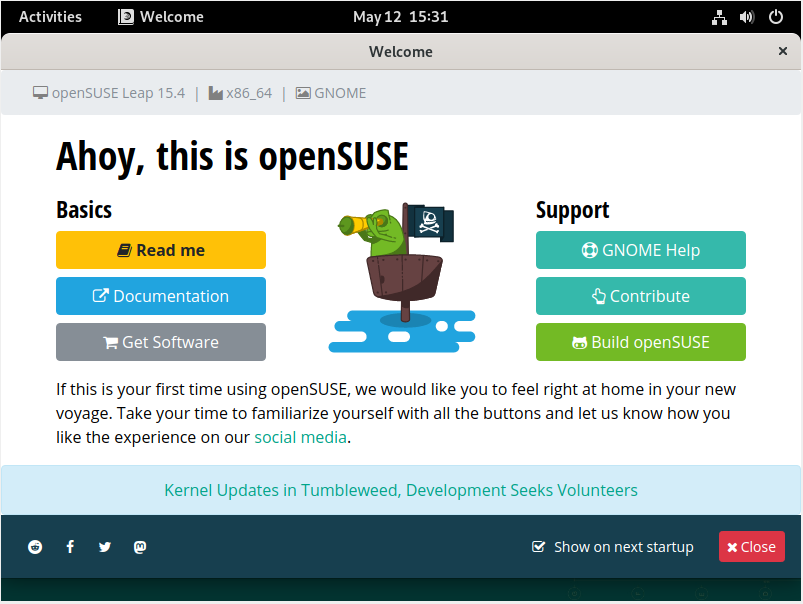Click the power icon in top bar

775,17
